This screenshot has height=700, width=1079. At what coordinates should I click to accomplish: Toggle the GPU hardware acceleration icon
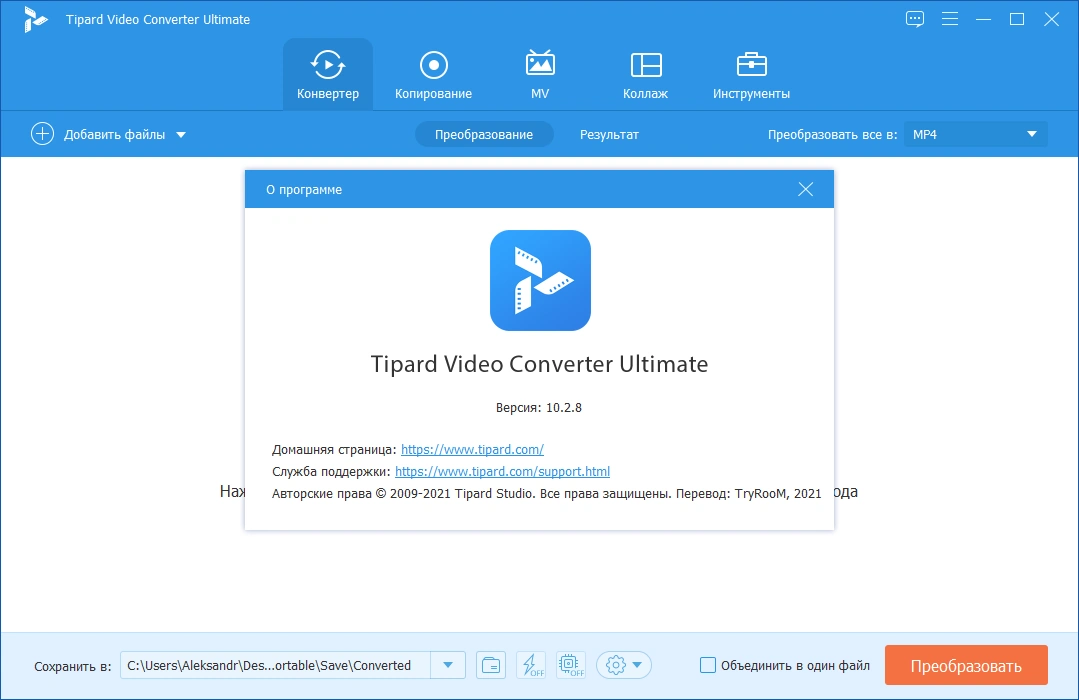click(x=570, y=665)
